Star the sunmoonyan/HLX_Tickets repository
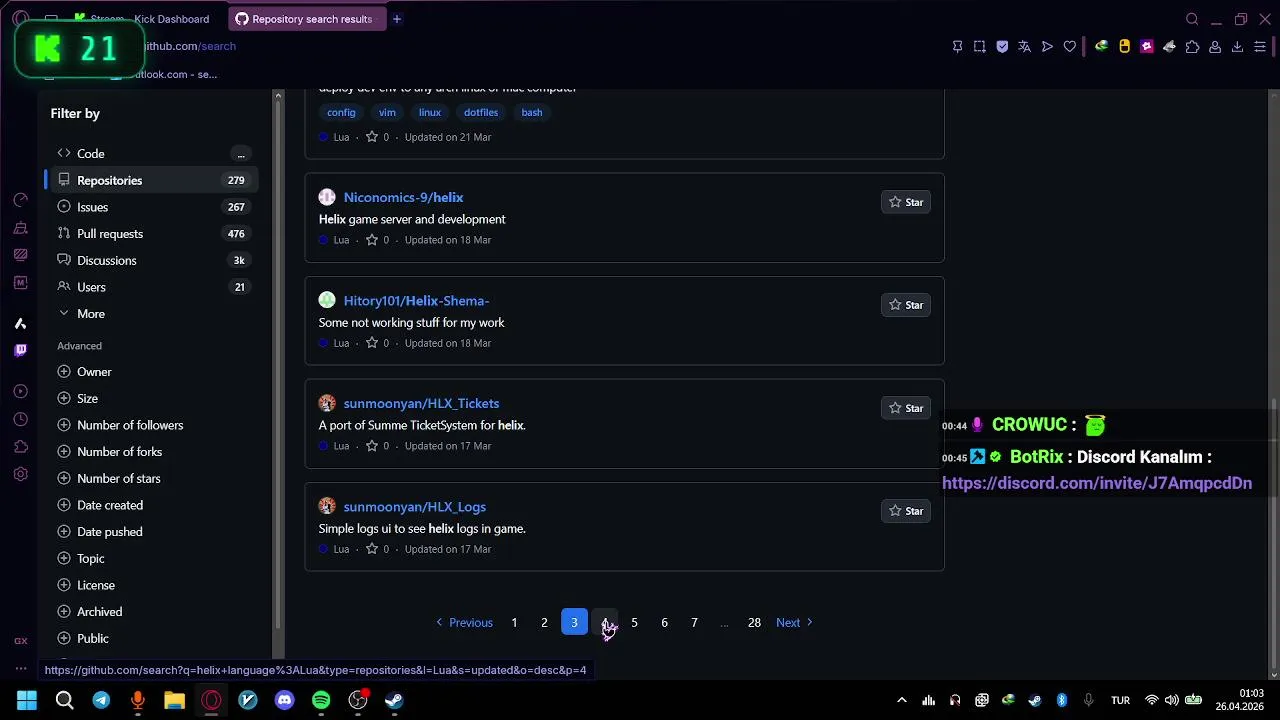This screenshot has width=1280, height=720. (x=906, y=408)
